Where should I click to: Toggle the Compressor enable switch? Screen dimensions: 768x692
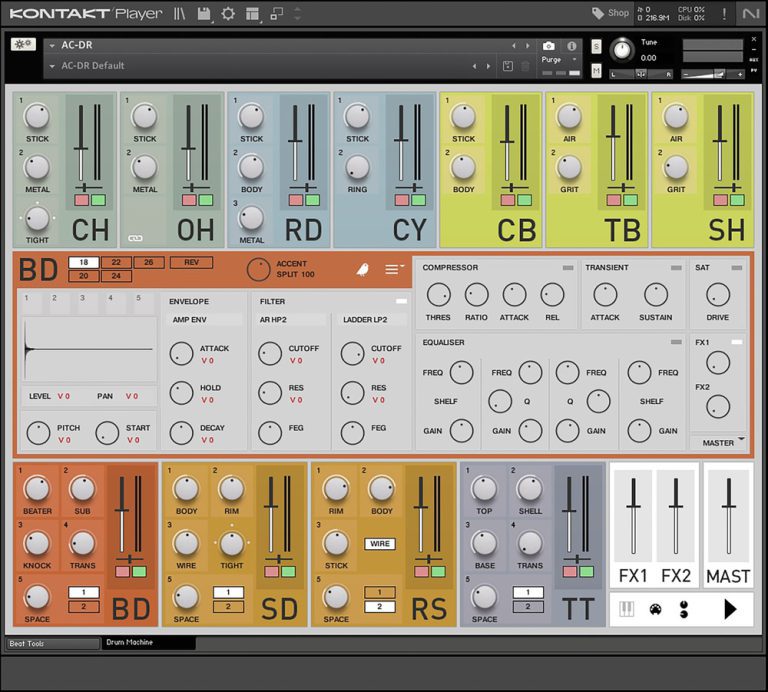tap(567, 268)
